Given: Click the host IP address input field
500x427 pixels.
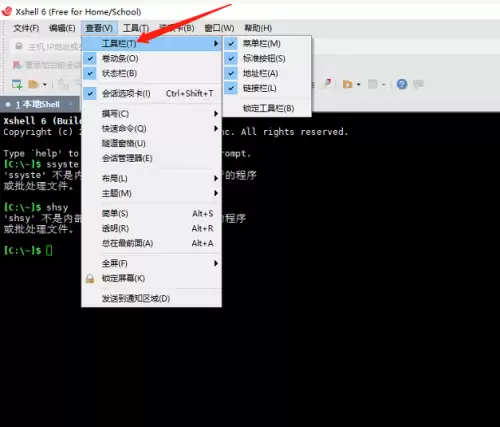Looking at the screenshot, I should (47, 47).
